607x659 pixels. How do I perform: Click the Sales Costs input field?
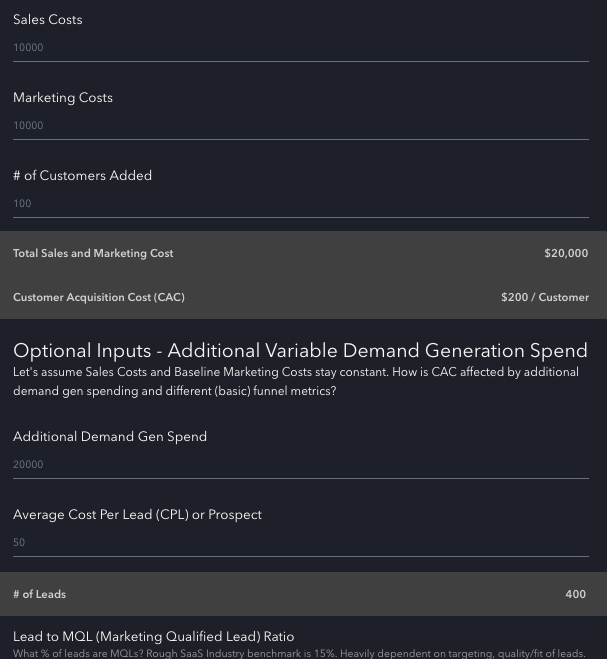pyautogui.click(x=300, y=47)
